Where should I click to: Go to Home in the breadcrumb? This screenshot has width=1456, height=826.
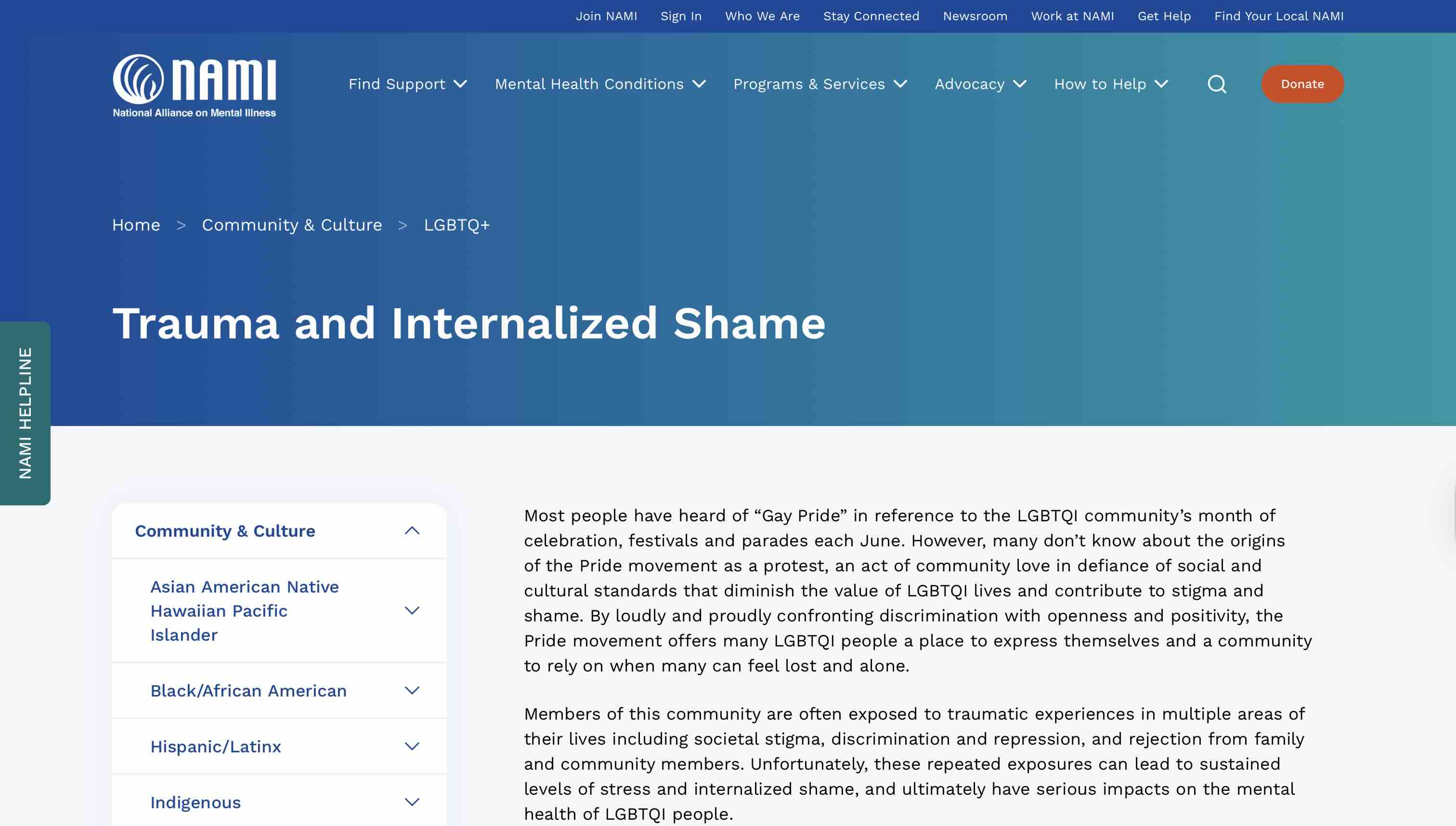coord(136,225)
